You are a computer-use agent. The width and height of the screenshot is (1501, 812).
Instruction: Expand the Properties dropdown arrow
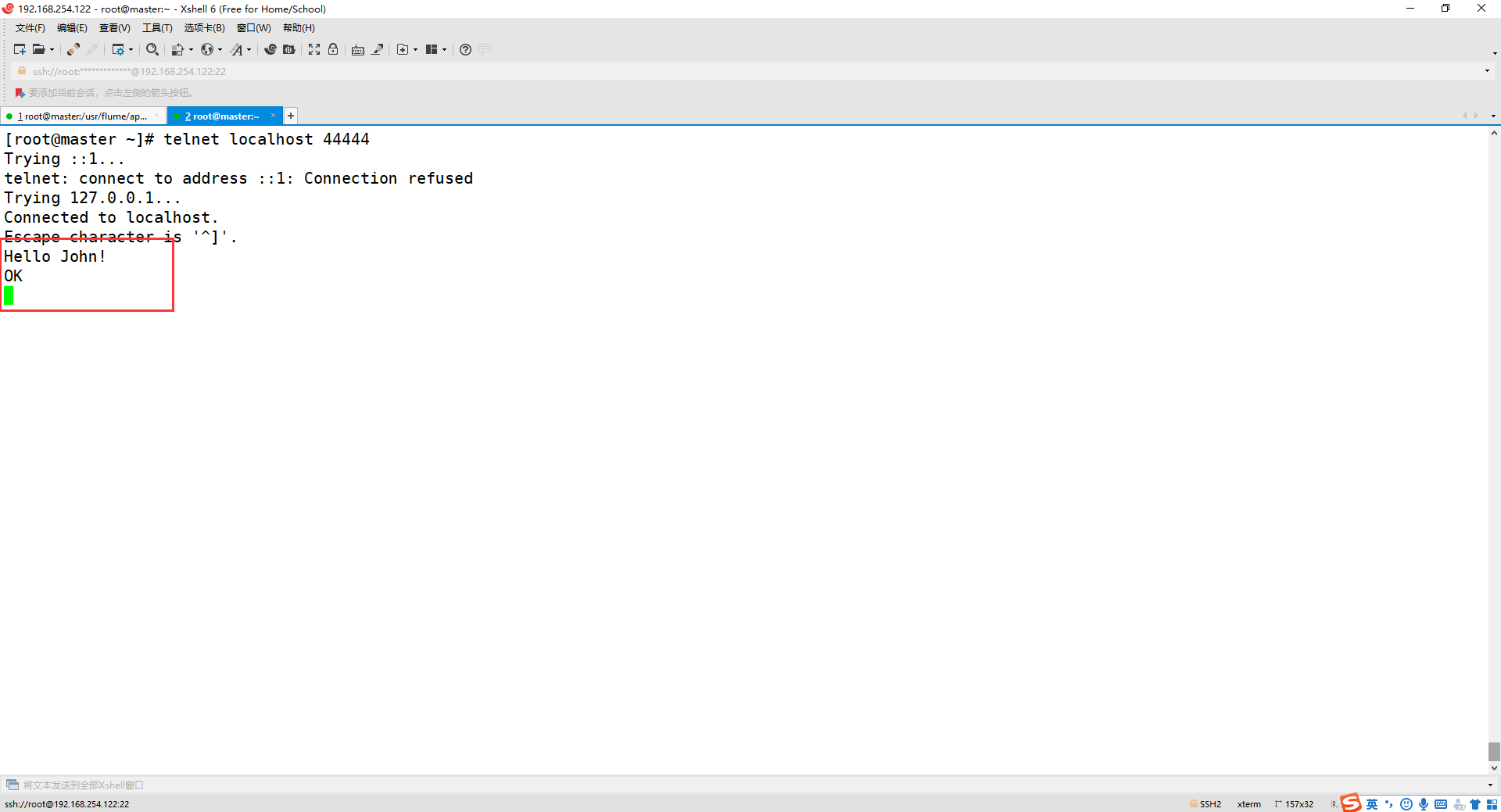131,49
